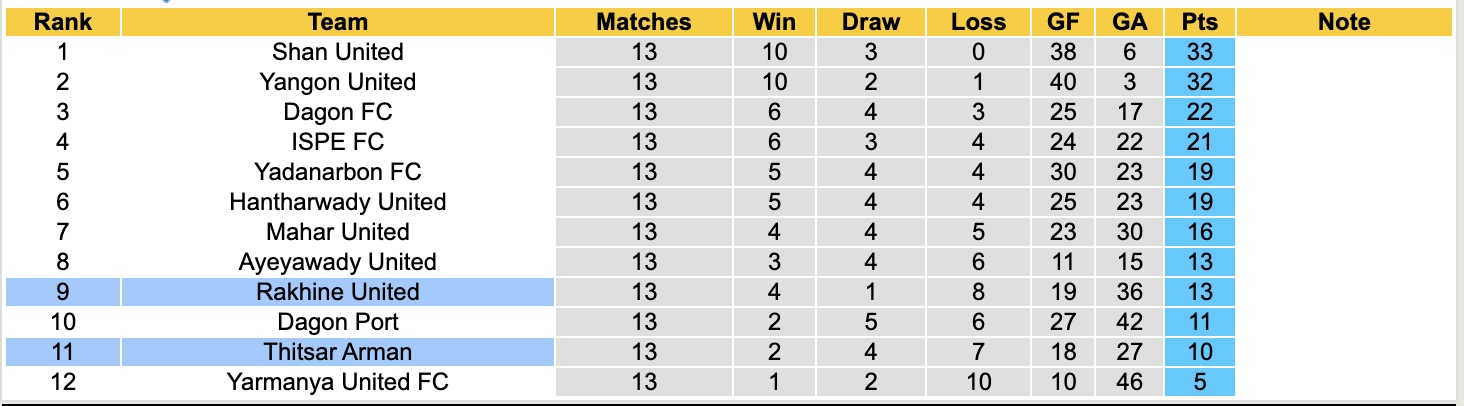Viewport: 1464px width, 406px height.
Task: Open Yarmanya United FC team link
Action: click(x=338, y=382)
